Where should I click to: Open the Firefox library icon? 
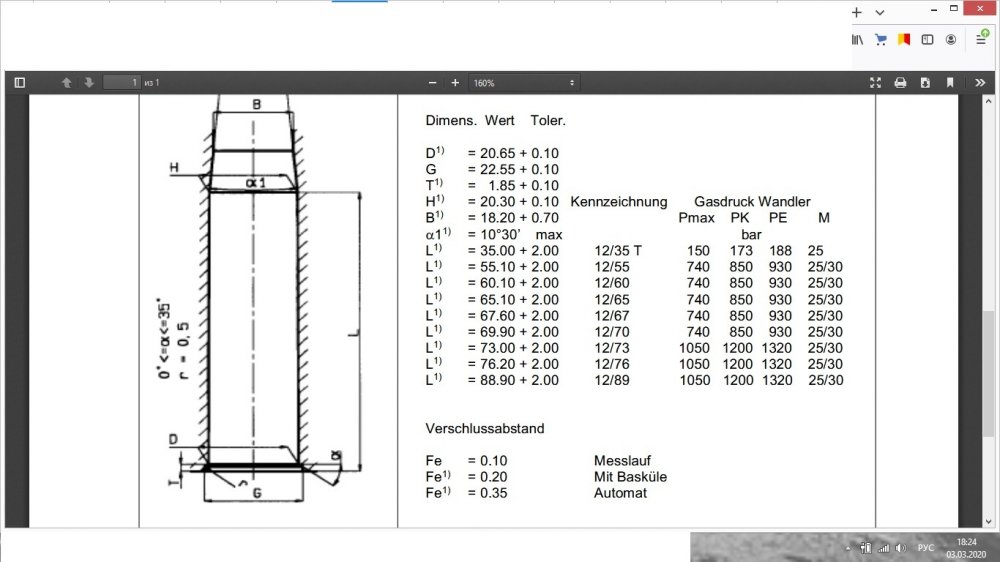coord(857,40)
